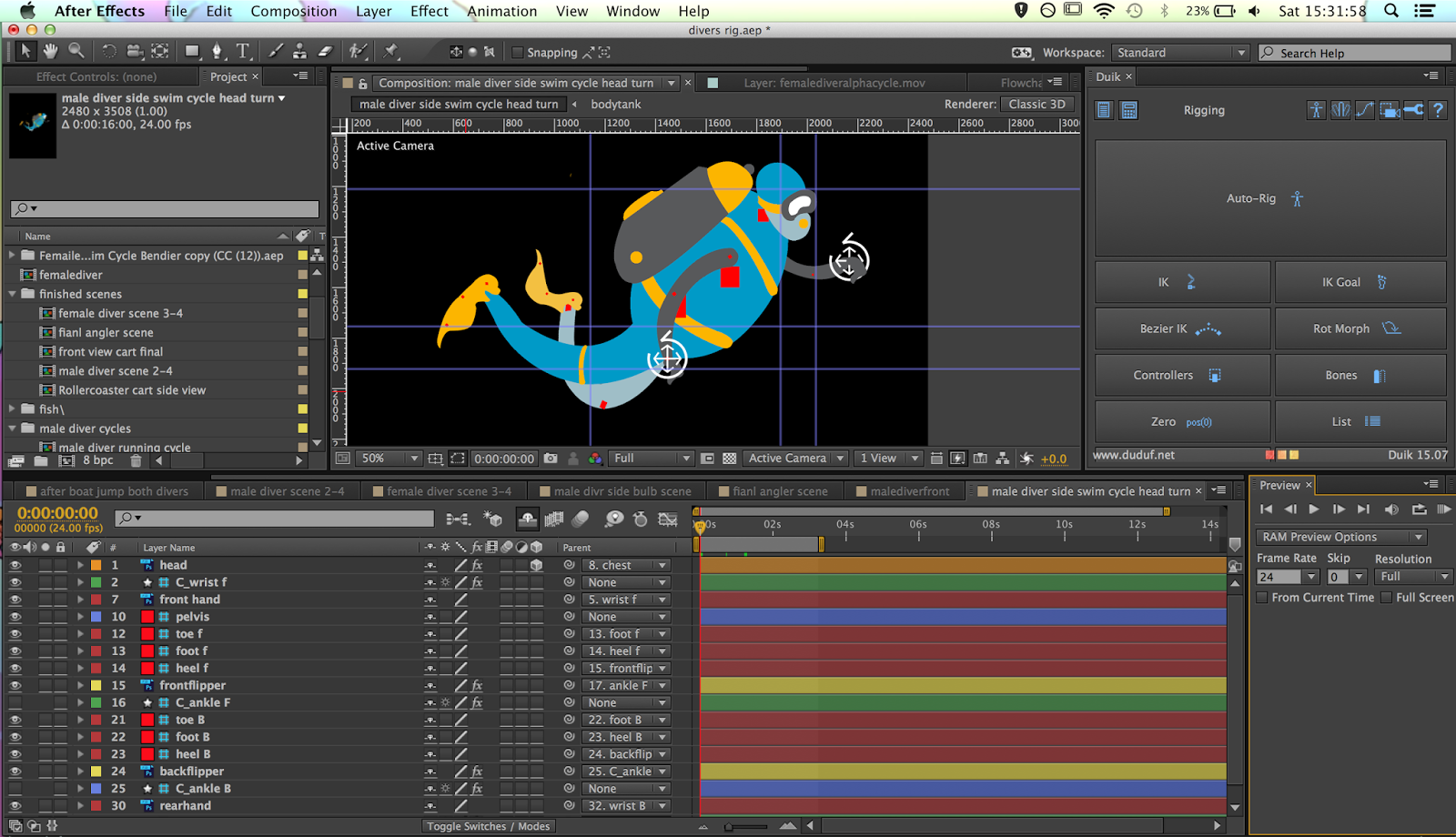This screenshot has height=837, width=1456.
Task: Select the Puppet Pin tool
Action: click(x=391, y=51)
